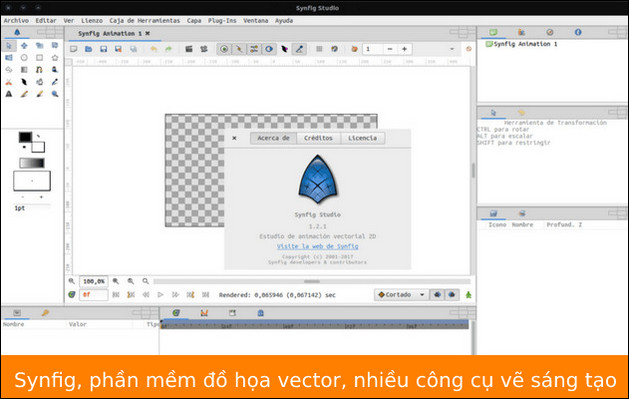Open the Visite la web de Synfig link

[318, 246]
